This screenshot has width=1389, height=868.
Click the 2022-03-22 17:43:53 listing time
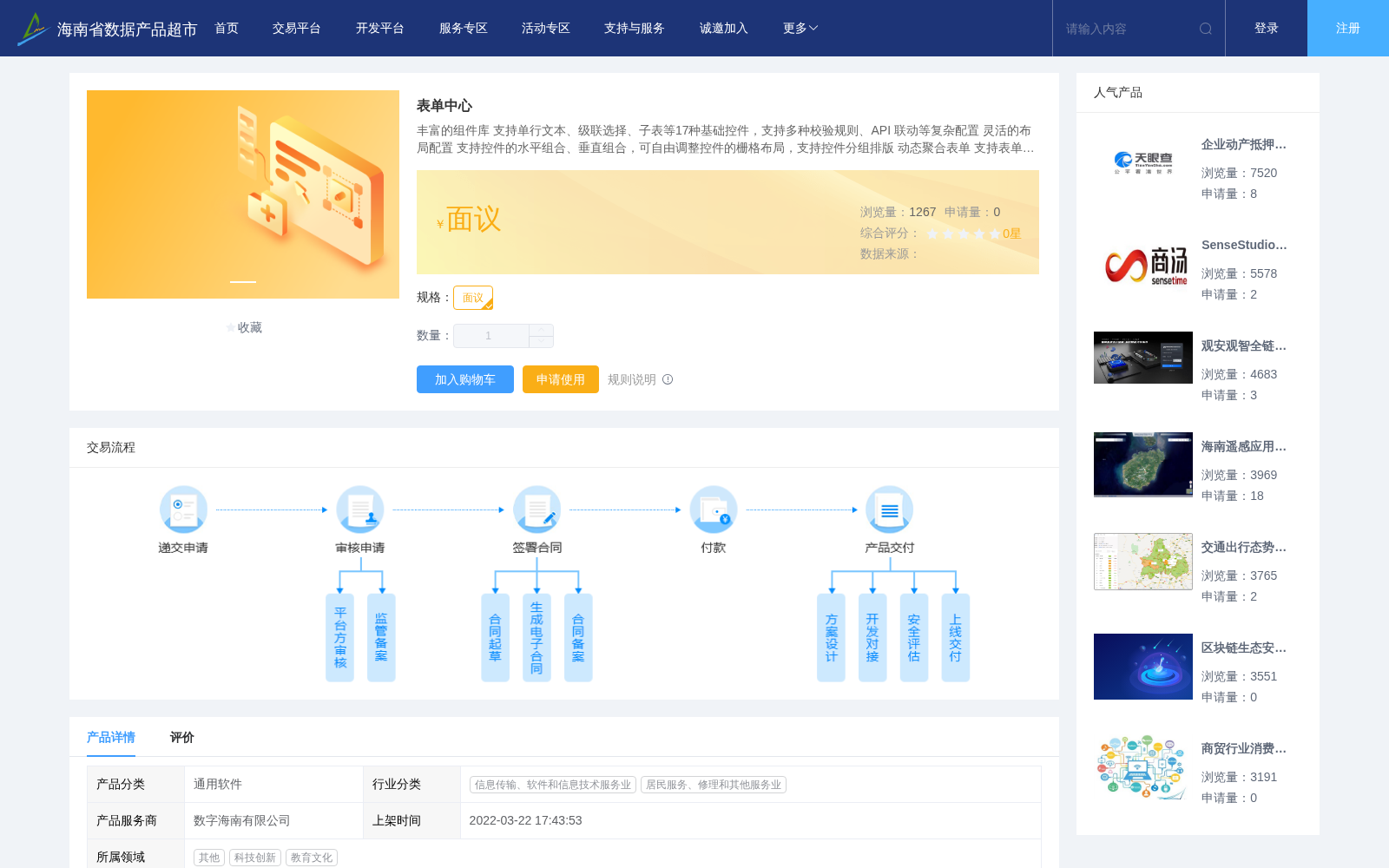coord(526,821)
